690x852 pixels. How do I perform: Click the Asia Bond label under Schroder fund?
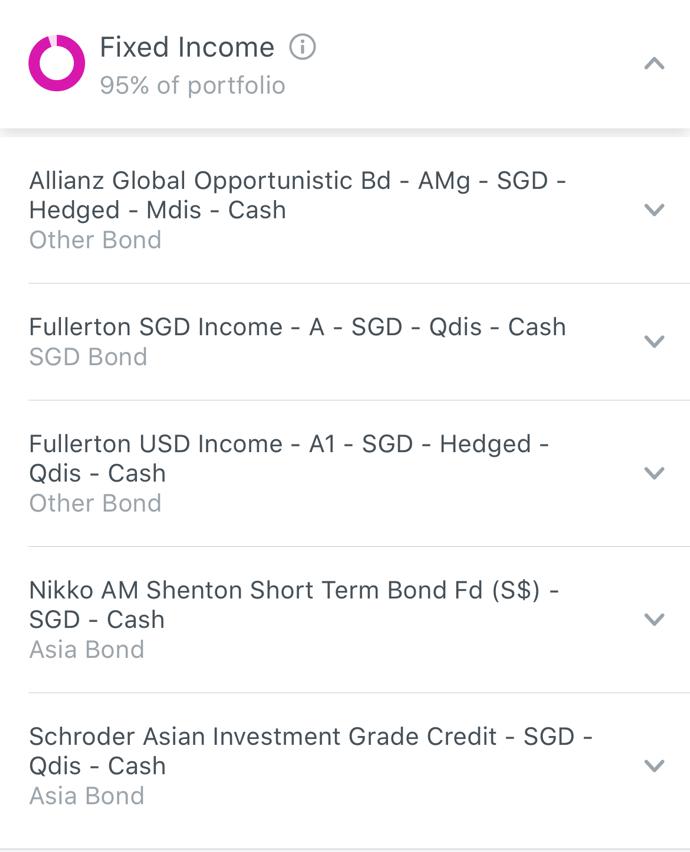click(x=86, y=796)
